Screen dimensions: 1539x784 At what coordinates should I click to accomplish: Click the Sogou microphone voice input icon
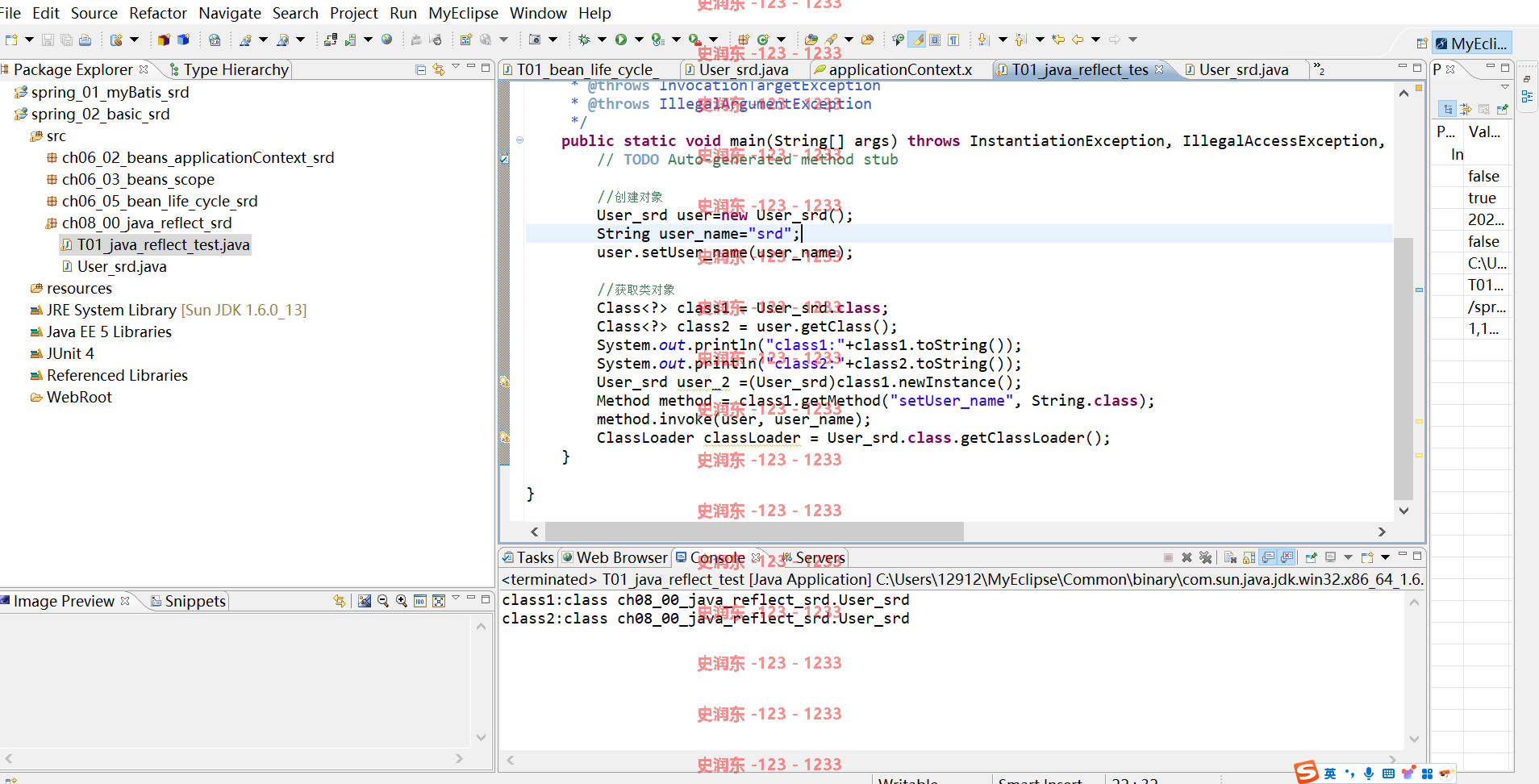1369,774
